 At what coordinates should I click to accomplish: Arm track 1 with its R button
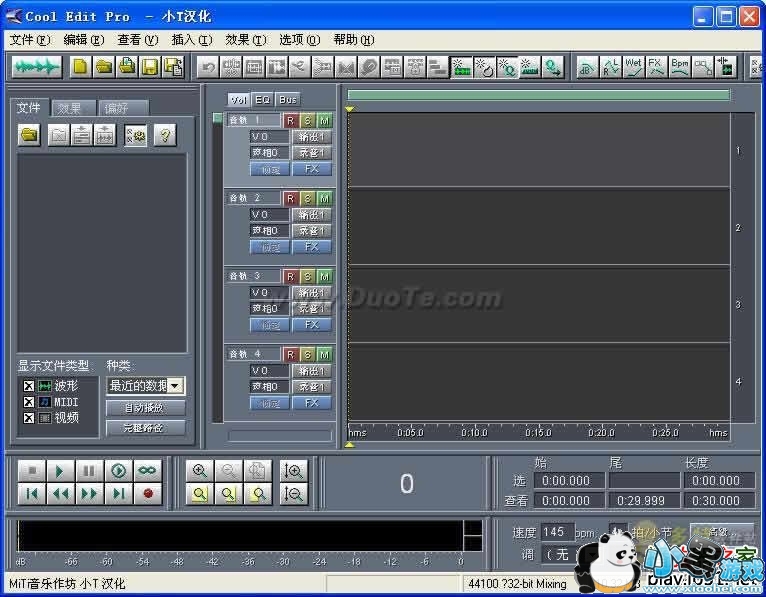click(291, 121)
